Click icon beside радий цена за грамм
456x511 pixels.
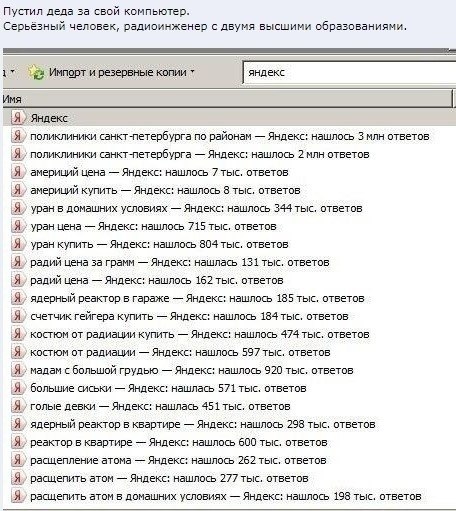[18, 262]
